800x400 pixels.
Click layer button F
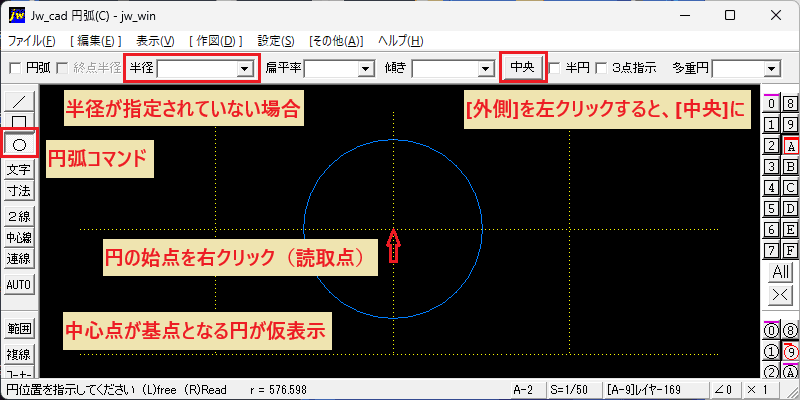pyautogui.click(x=790, y=251)
